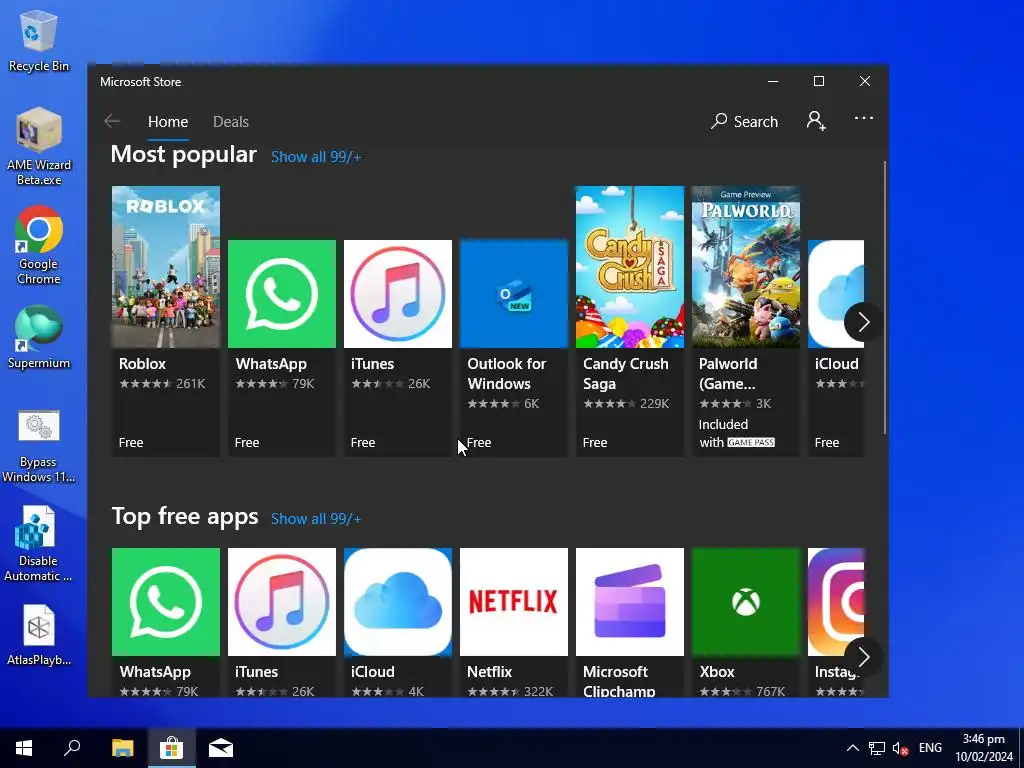The height and width of the screenshot is (768, 1024).
Task: Open network status tray icon
Action: pos(876,748)
